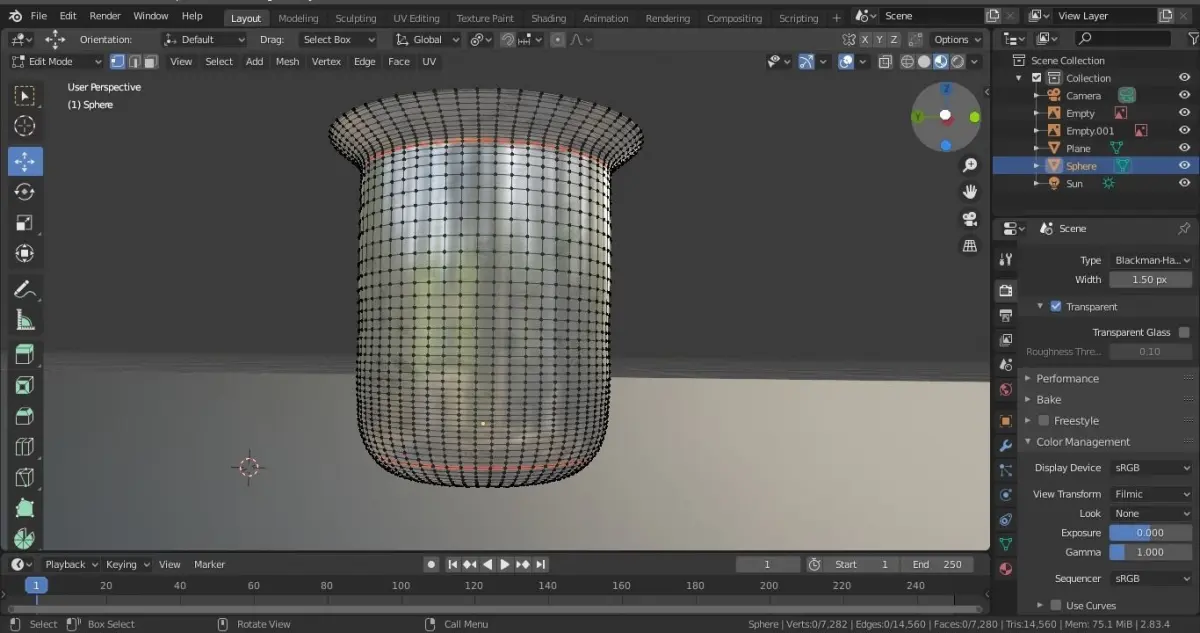Select the Measure tool
Screen dimensions: 1200x633
click(25, 320)
